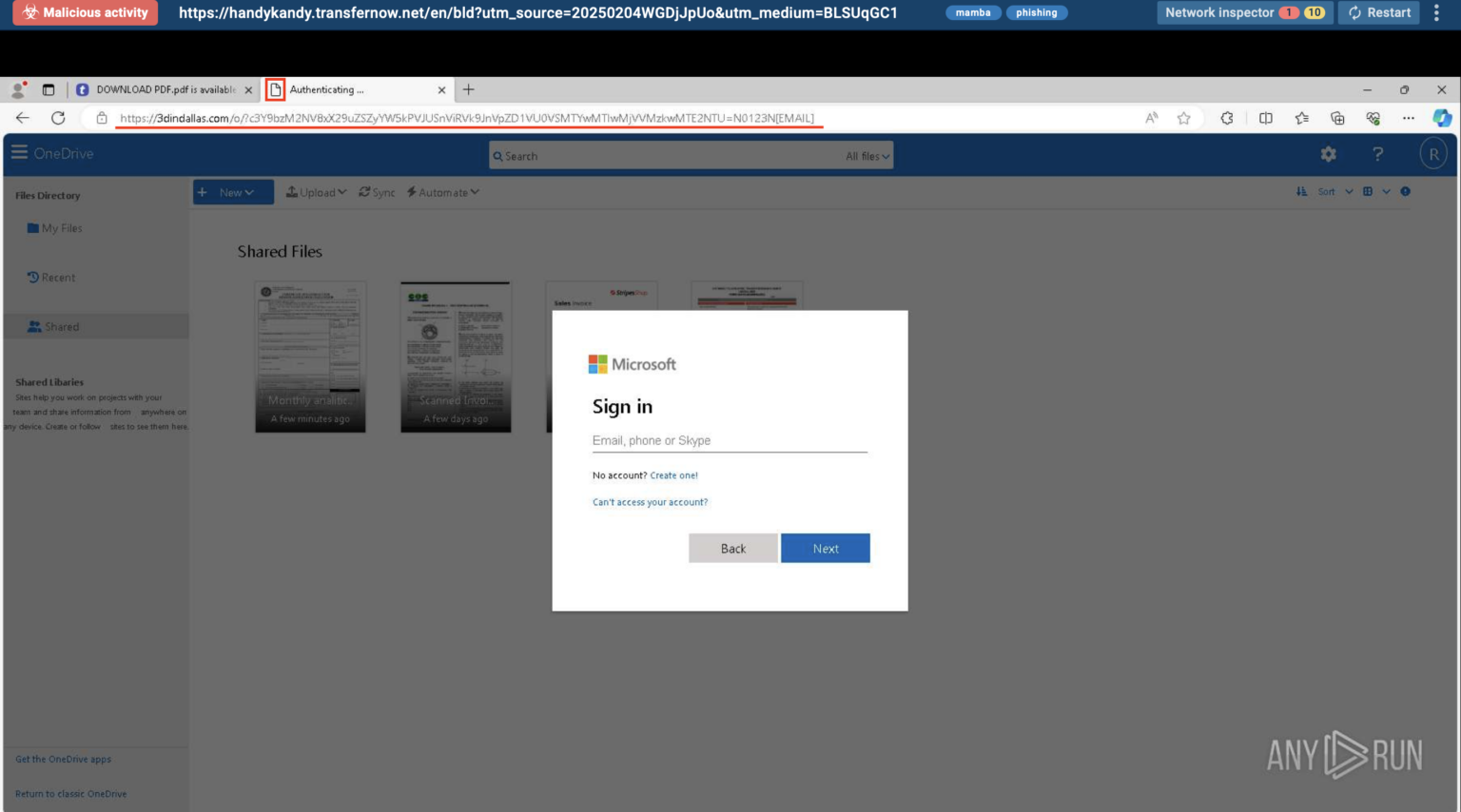The image size is (1461, 812).
Task: Launch the Copilot sidebar icon
Action: click(1442, 118)
